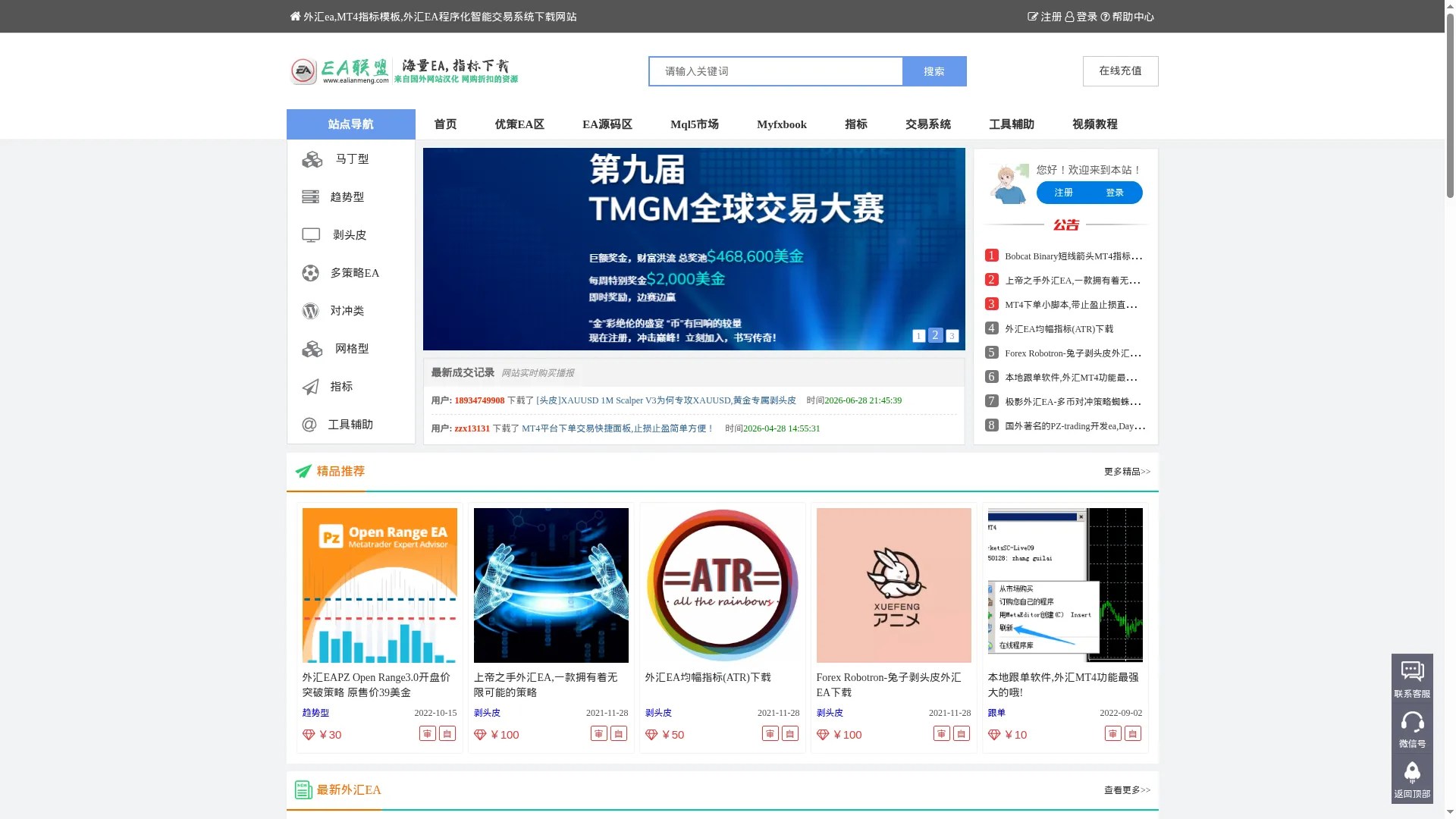Viewport: 1456px width, 819px height.
Task: Click the 马丁型 category icon in sidebar
Action: pyautogui.click(x=312, y=159)
